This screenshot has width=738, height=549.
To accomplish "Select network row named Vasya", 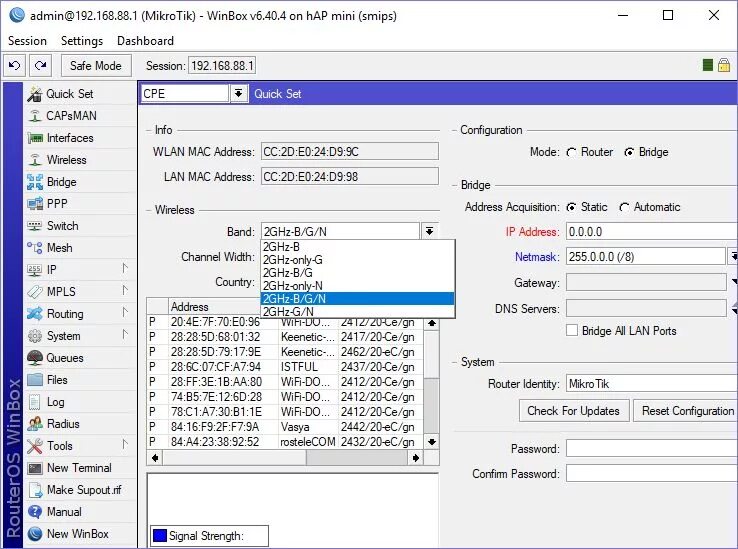I will pyautogui.click(x=285, y=427).
